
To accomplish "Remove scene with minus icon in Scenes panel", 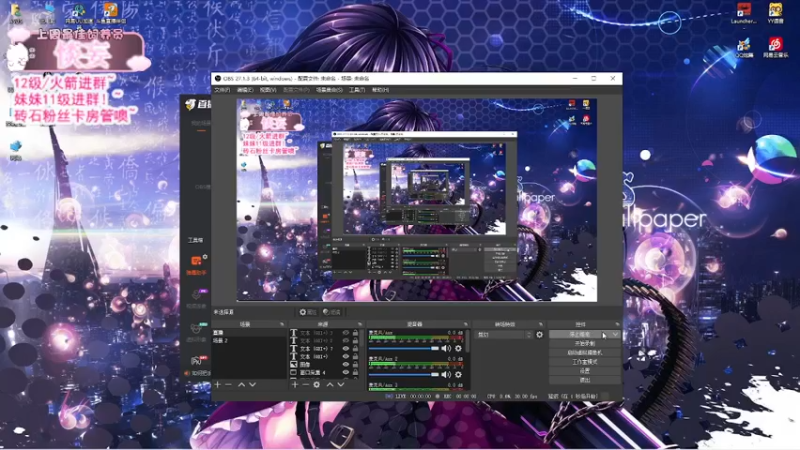I will tap(229, 384).
